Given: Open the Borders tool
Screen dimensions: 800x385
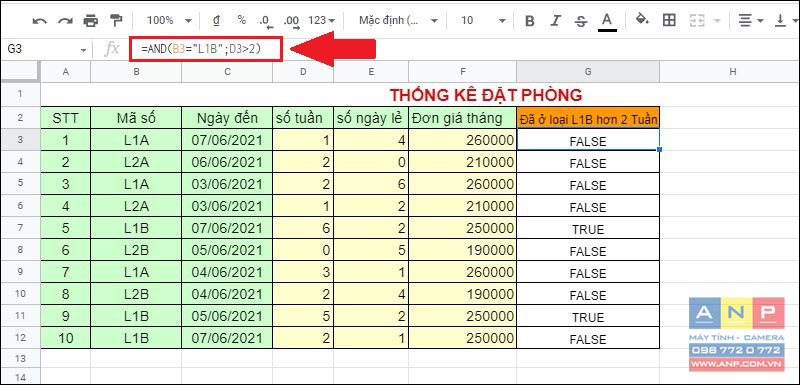Looking at the screenshot, I should pyautogui.click(x=669, y=20).
